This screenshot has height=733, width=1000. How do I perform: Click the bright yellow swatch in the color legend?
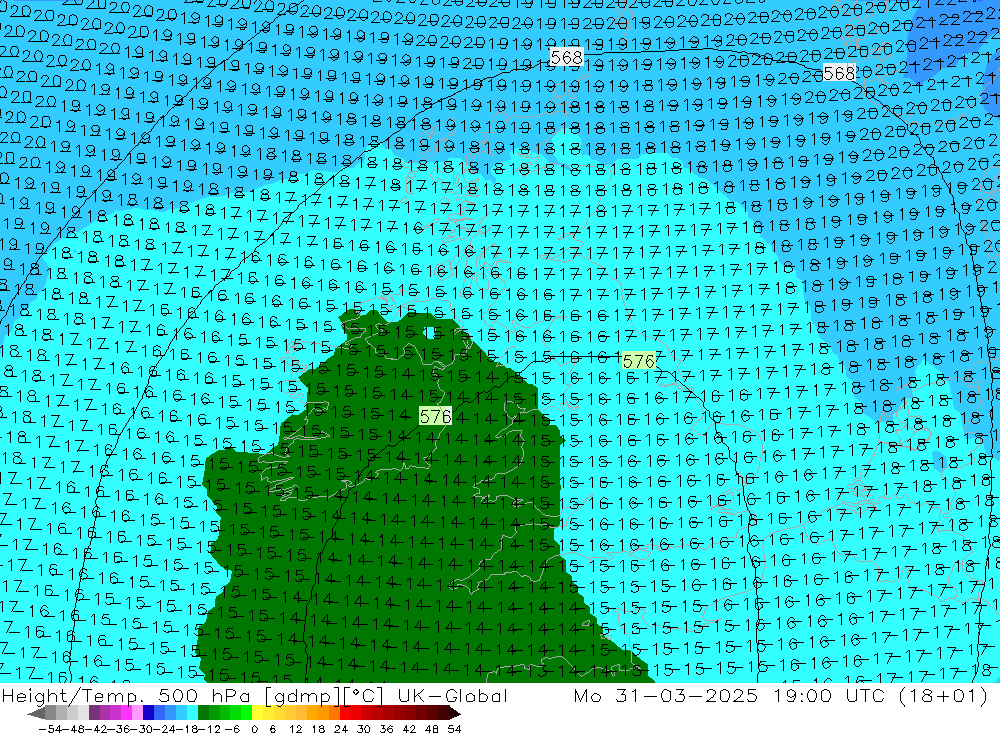click(257, 713)
